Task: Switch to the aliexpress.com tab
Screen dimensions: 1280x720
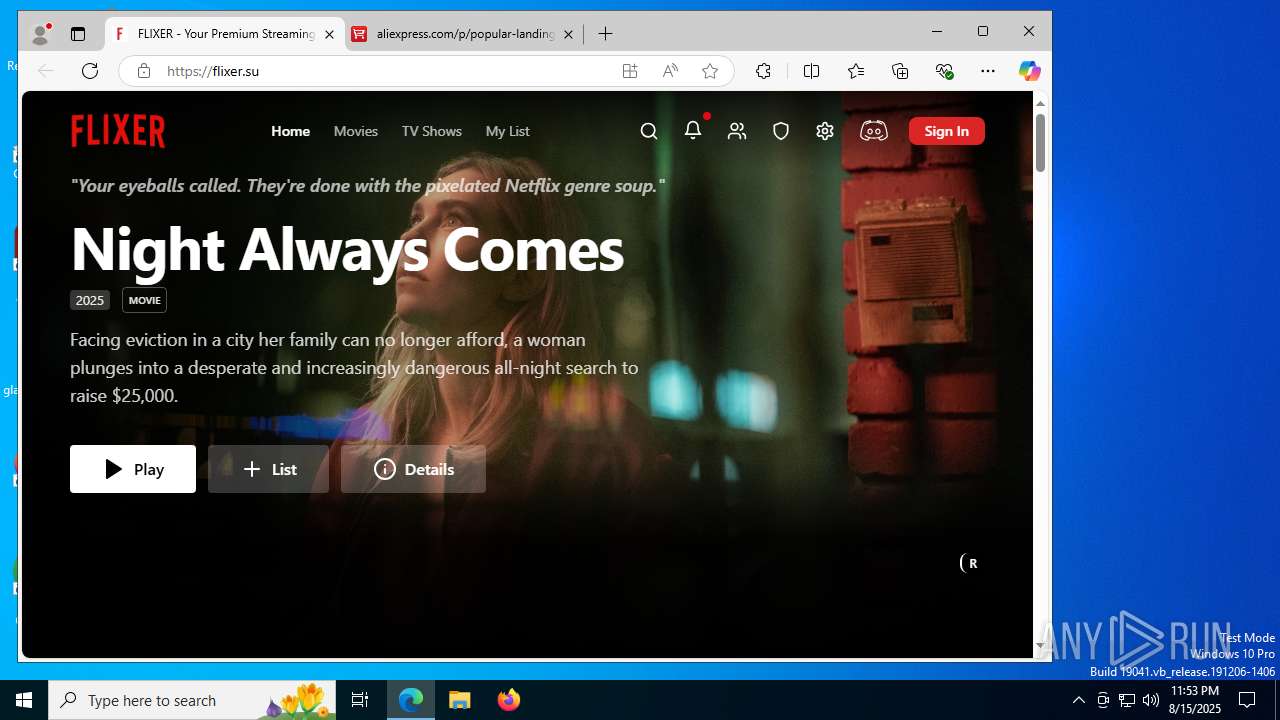Action: [464, 34]
